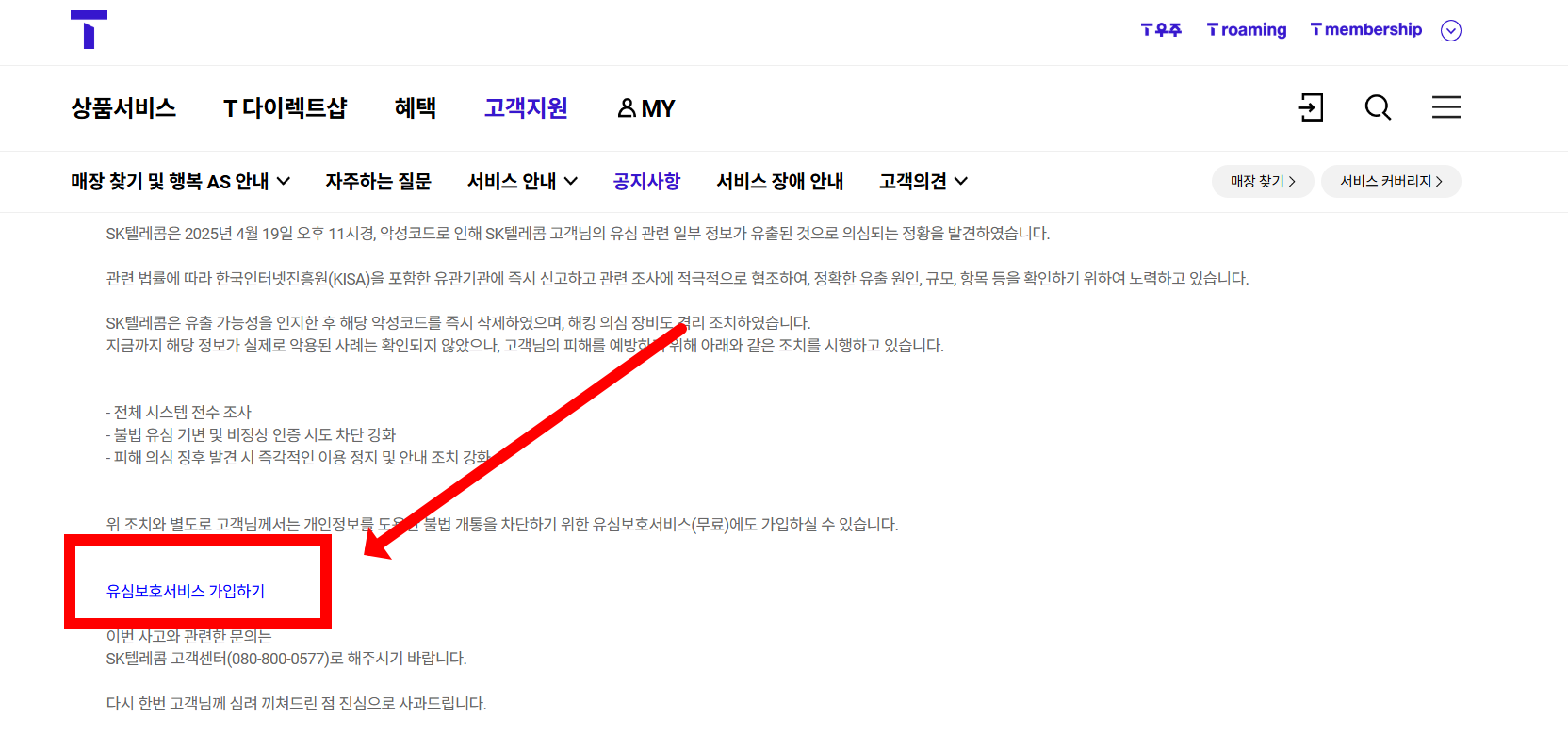Expand the 고객의견 dropdown
This screenshot has height=733, width=1568.
click(923, 181)
